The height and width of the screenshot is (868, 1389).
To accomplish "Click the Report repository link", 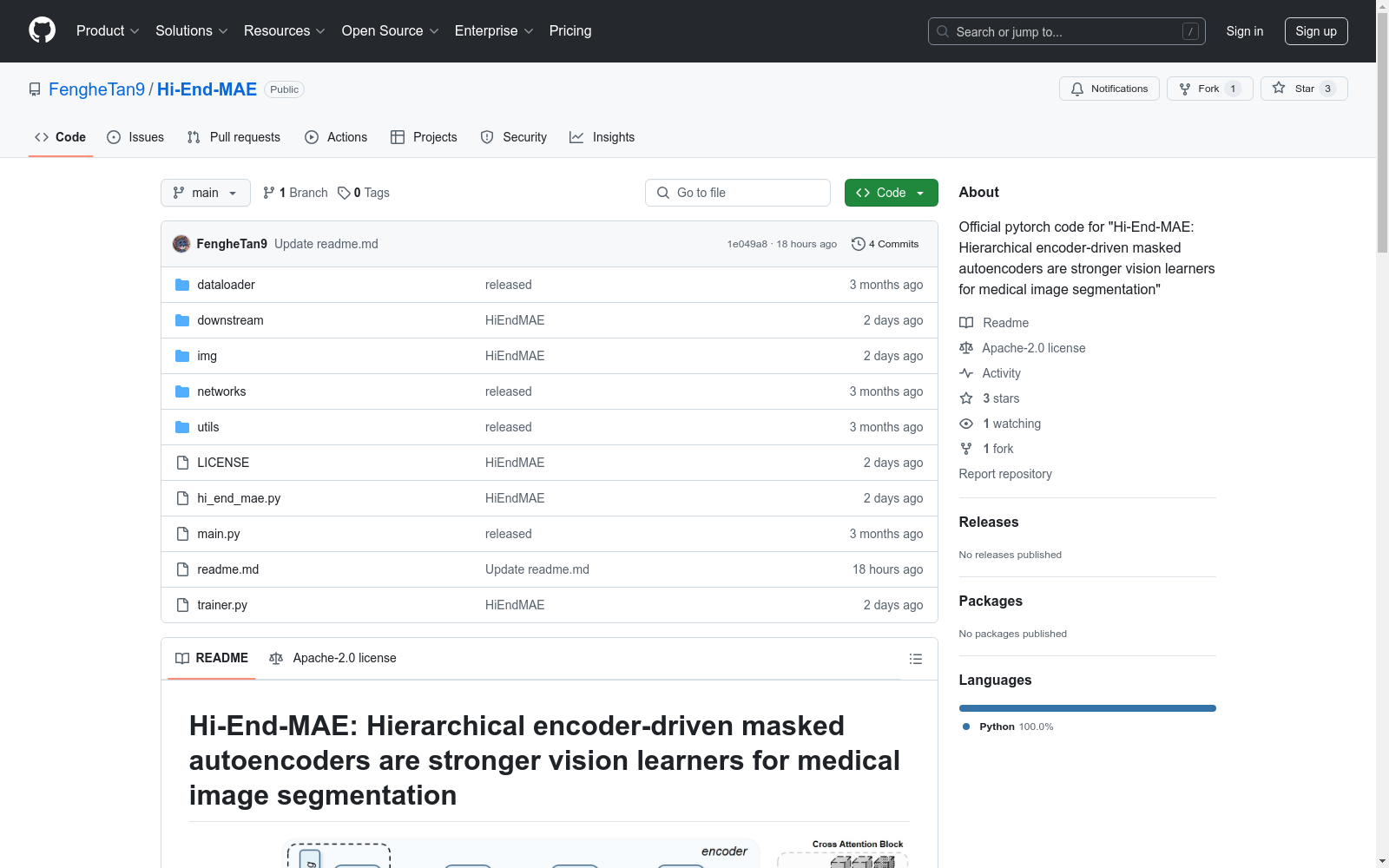I will point(1004,474).
